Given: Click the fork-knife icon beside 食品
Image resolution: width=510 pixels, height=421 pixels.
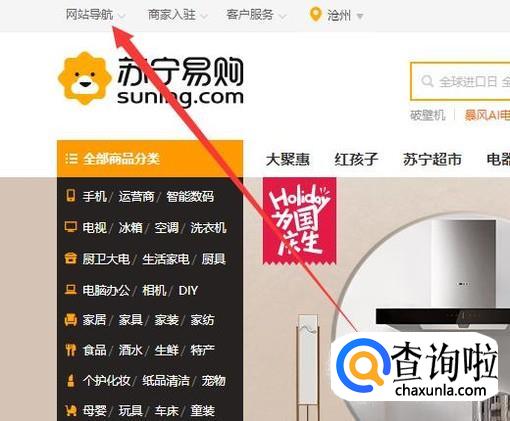Looking at the screenshot, I should click(70, 350).
